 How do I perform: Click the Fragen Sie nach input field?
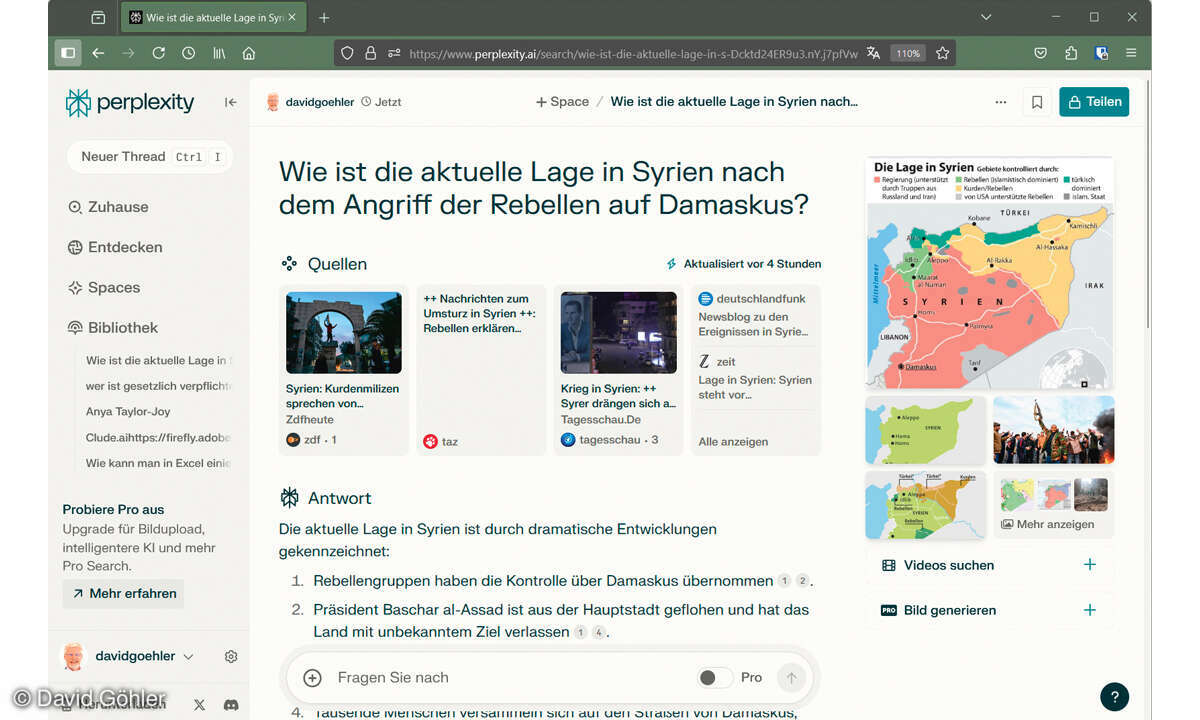510,678
